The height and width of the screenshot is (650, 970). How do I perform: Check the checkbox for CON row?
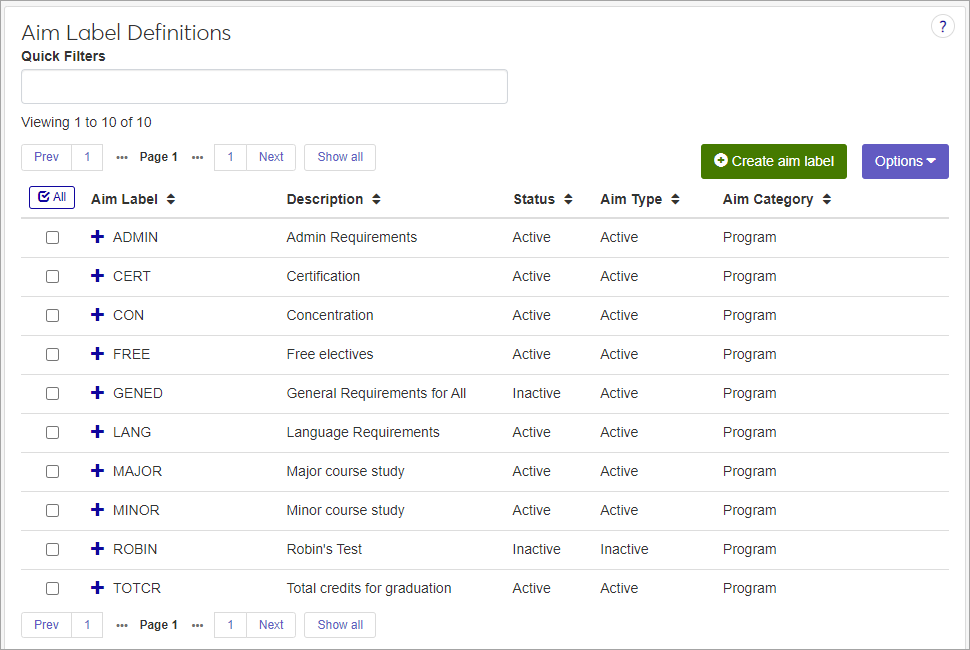(x=53, y=315)
